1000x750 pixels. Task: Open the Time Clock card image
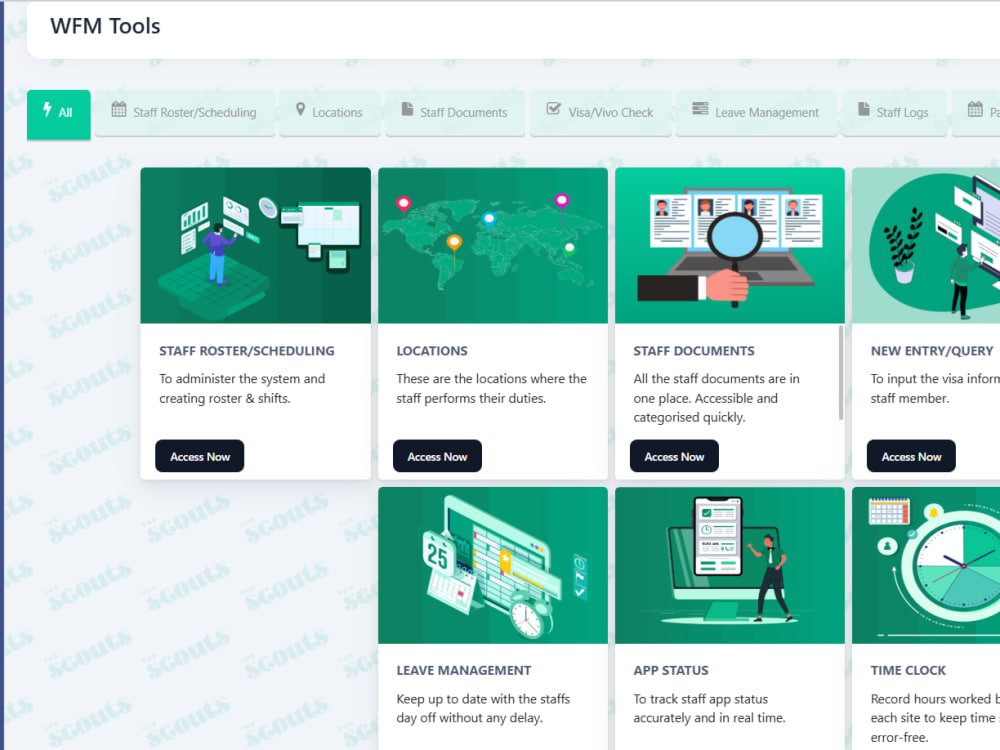[926, 565]
